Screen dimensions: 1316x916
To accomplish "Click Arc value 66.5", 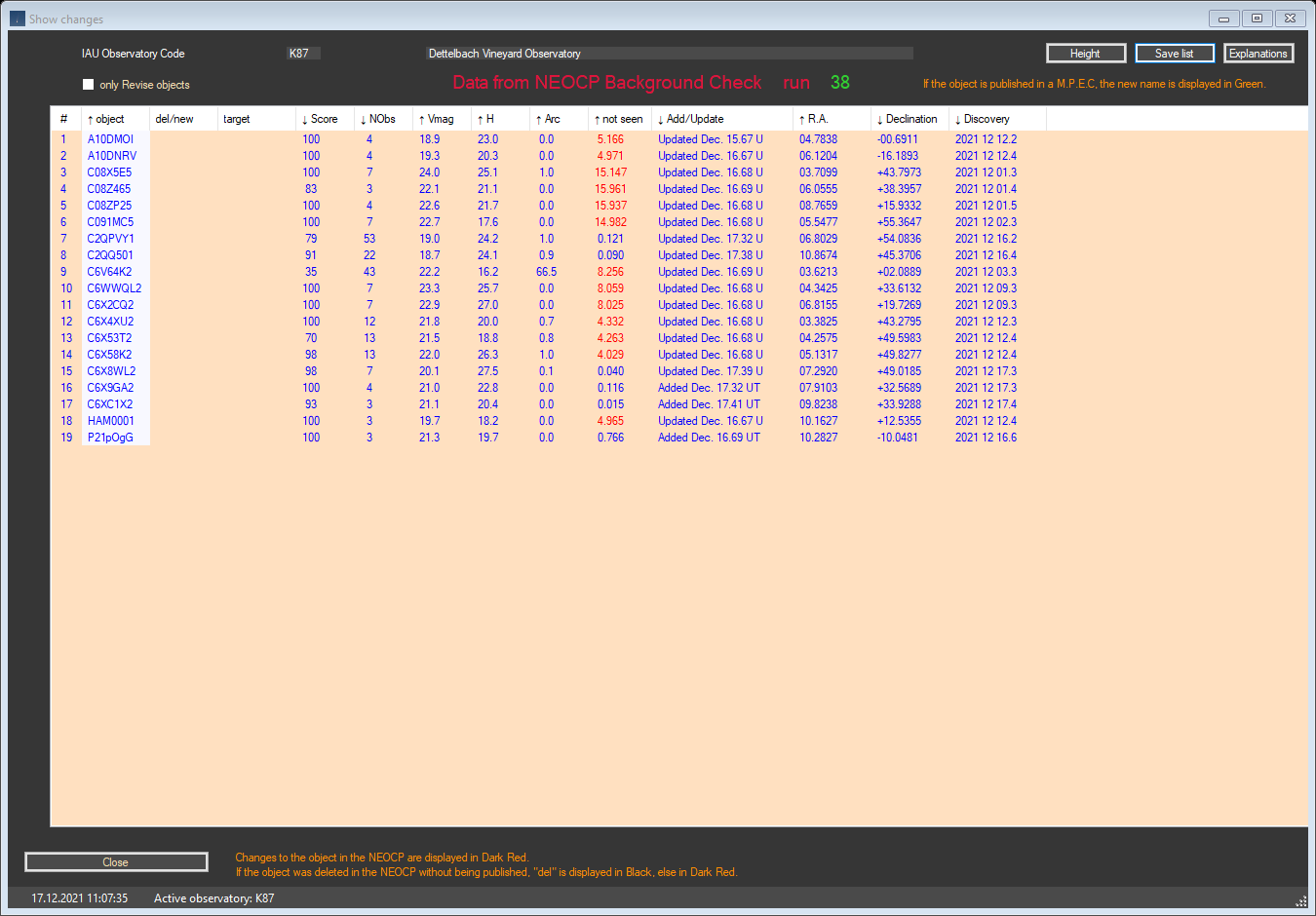I will (546, 272).
